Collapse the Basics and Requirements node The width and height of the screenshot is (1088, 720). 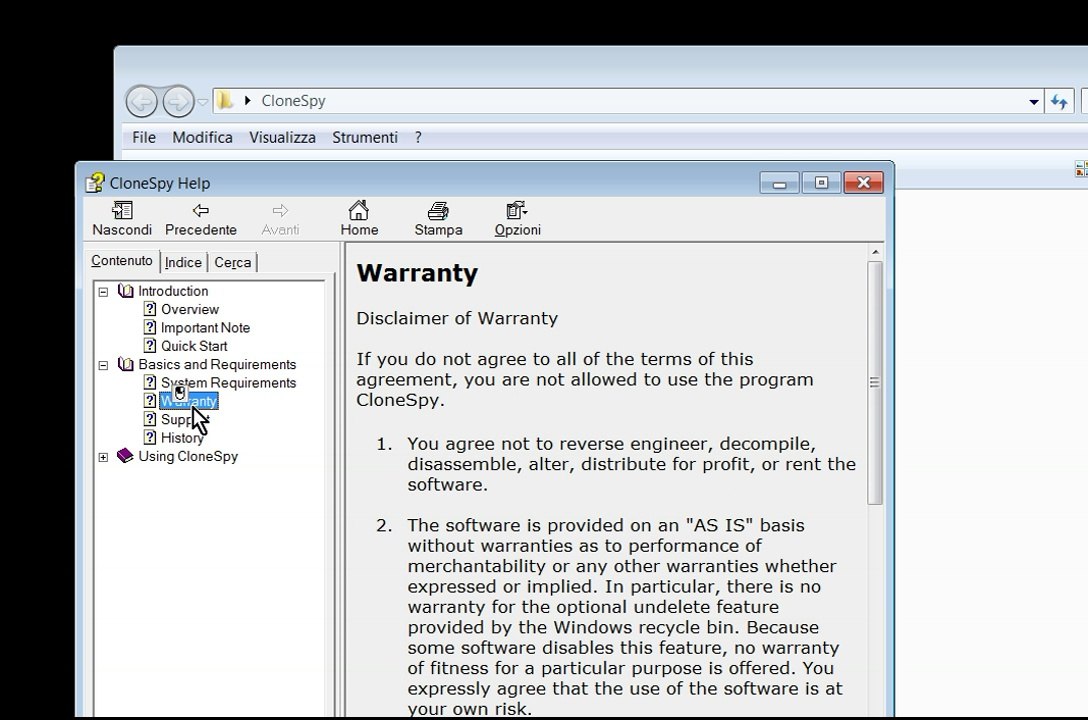point(103,366)
